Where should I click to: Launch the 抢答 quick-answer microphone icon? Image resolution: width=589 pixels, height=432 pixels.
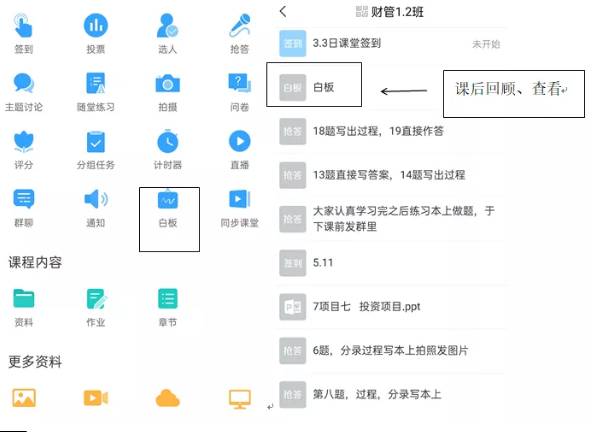pos(240,26)
